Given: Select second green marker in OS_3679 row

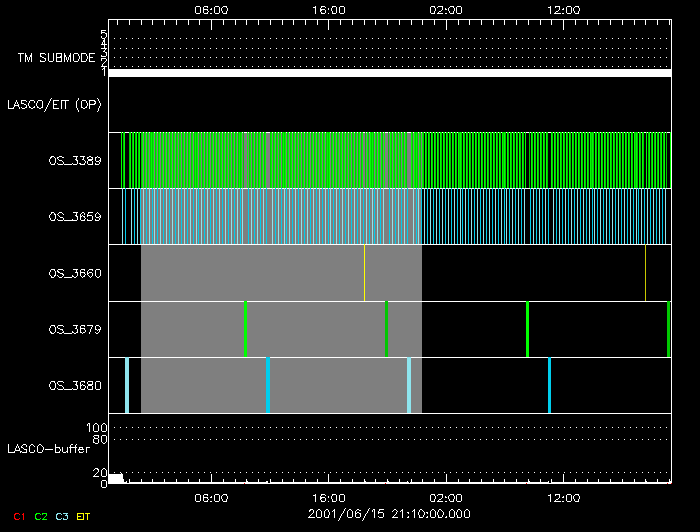Looking at the screenshot, I should 386,328.
